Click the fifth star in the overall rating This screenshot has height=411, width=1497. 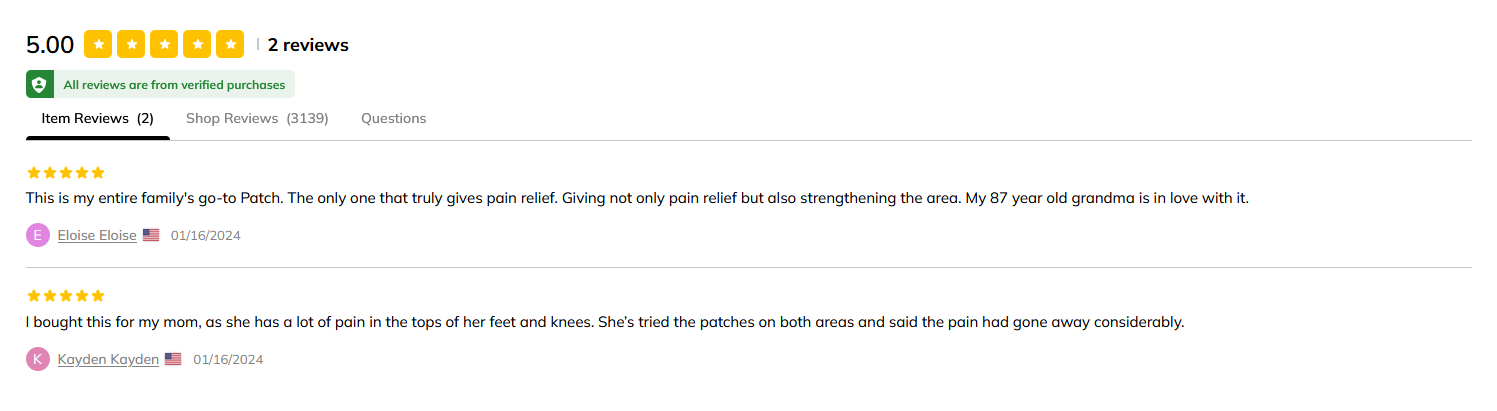click(x=230, y=45)
